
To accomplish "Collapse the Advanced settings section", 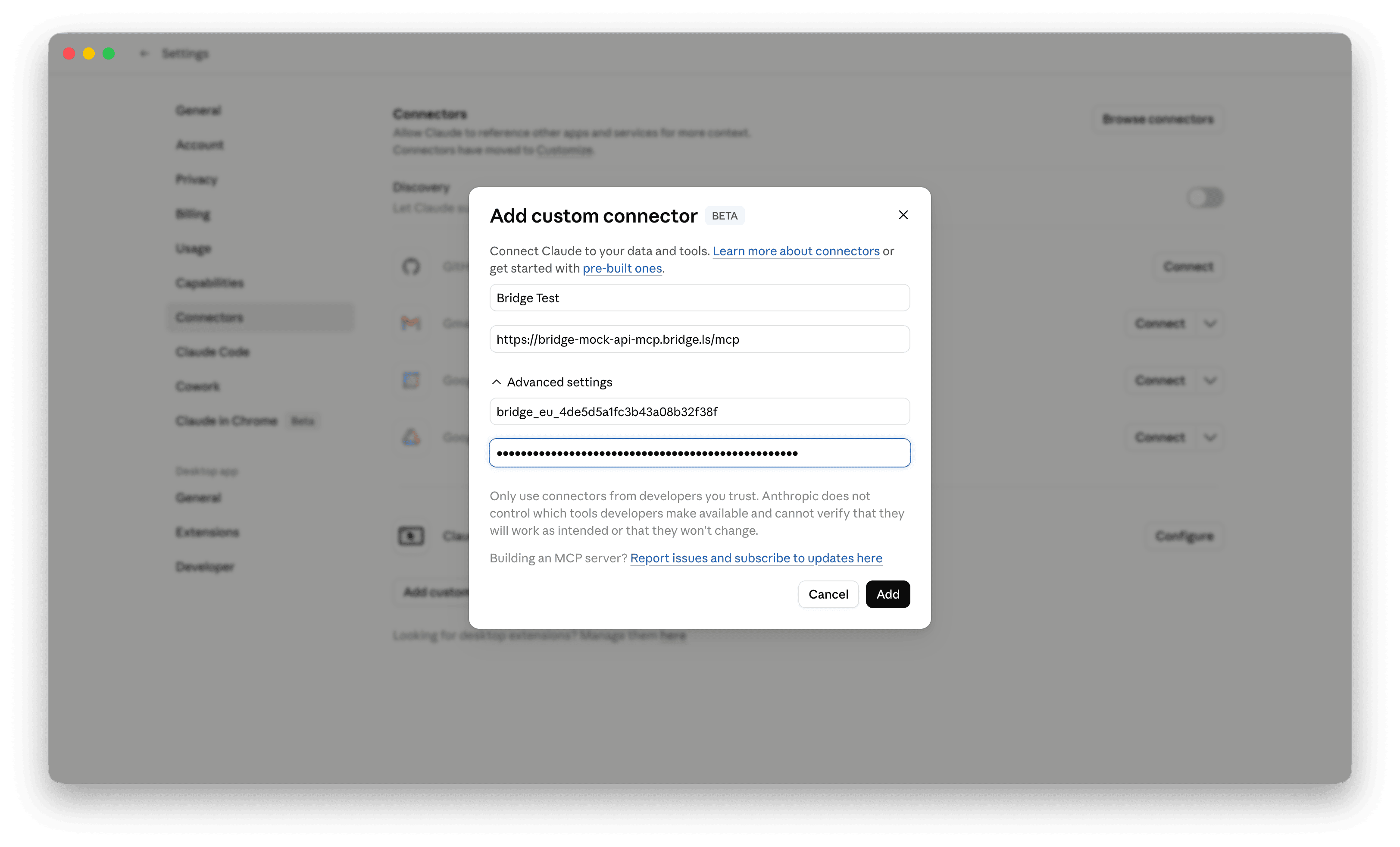I will pos(552,382).
